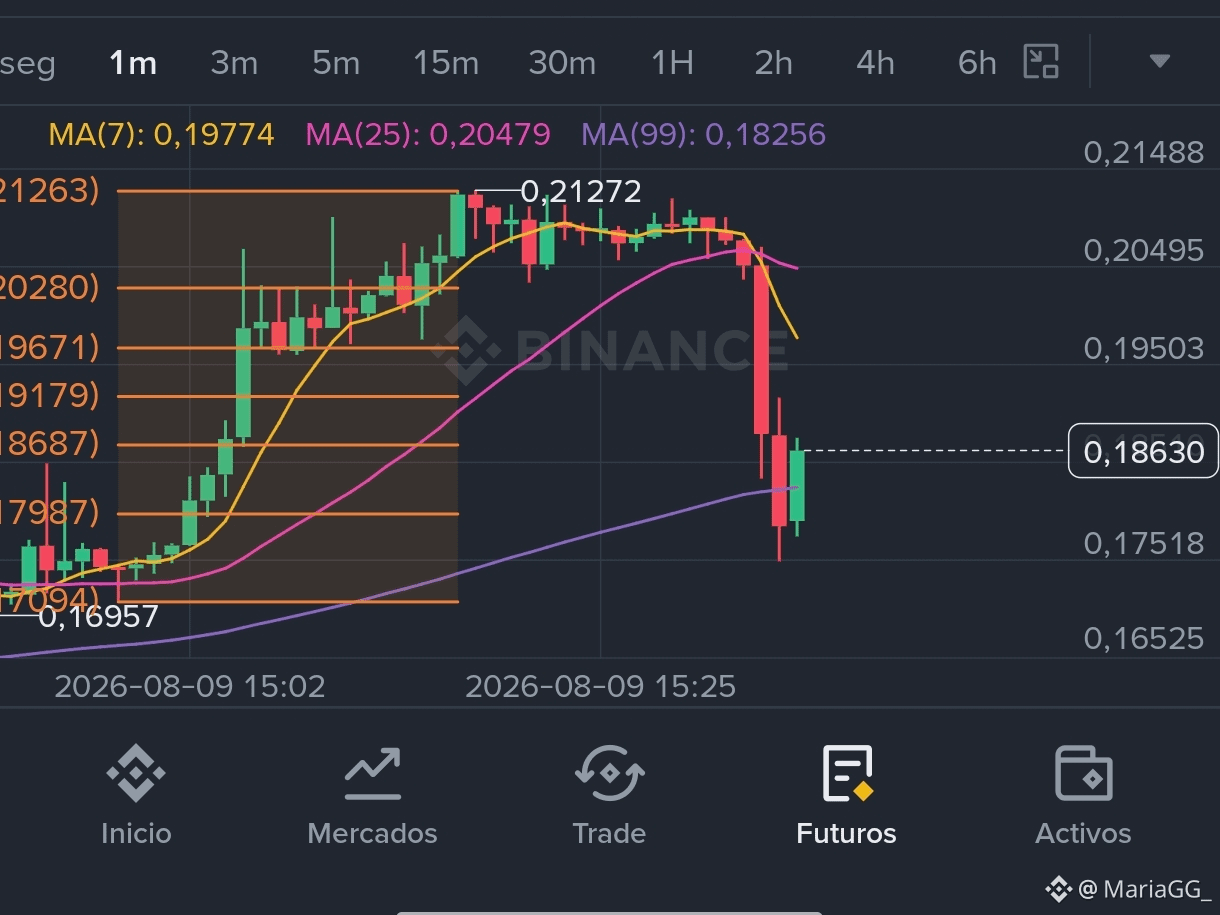Open the Activos wallet icon
Image resolution: width=1220 pixels, height=915 pixels.
click(1084, 774)
